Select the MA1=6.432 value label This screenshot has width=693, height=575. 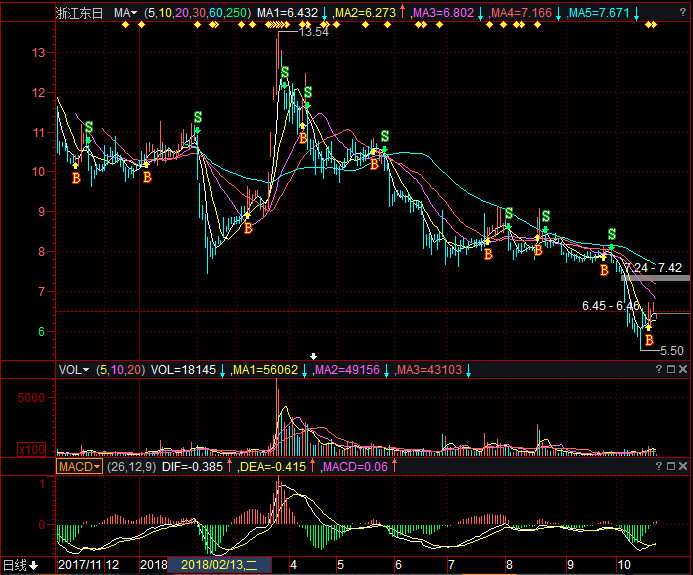coord(287,13)
